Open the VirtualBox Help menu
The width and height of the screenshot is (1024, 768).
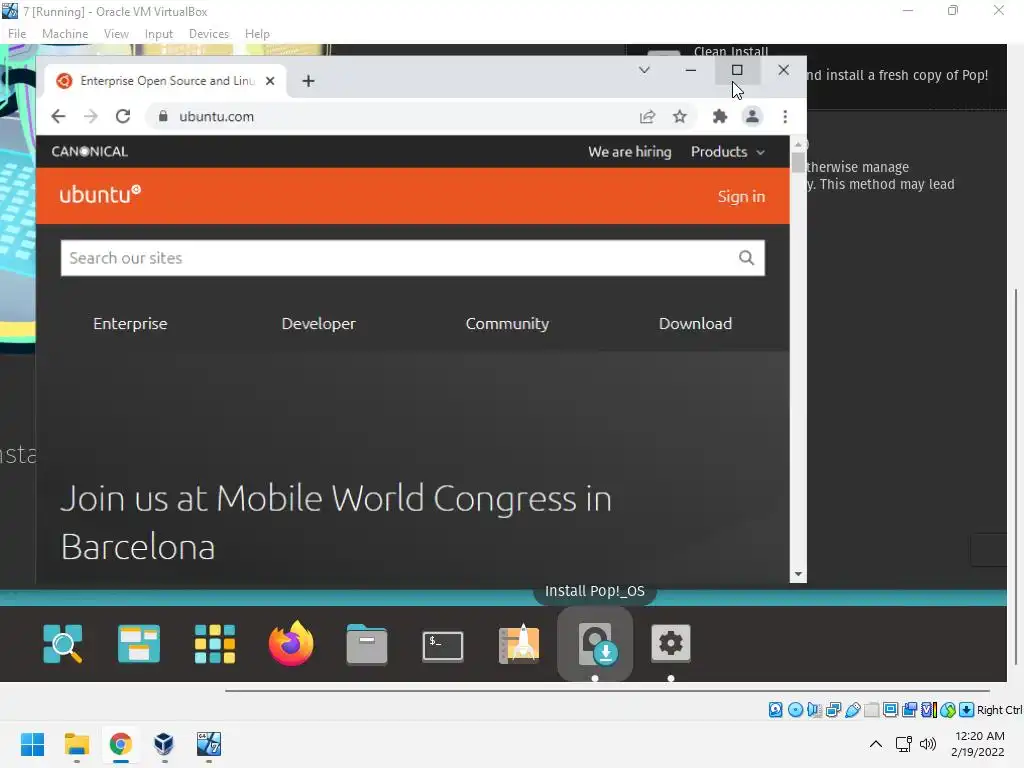tap(257, 34)
